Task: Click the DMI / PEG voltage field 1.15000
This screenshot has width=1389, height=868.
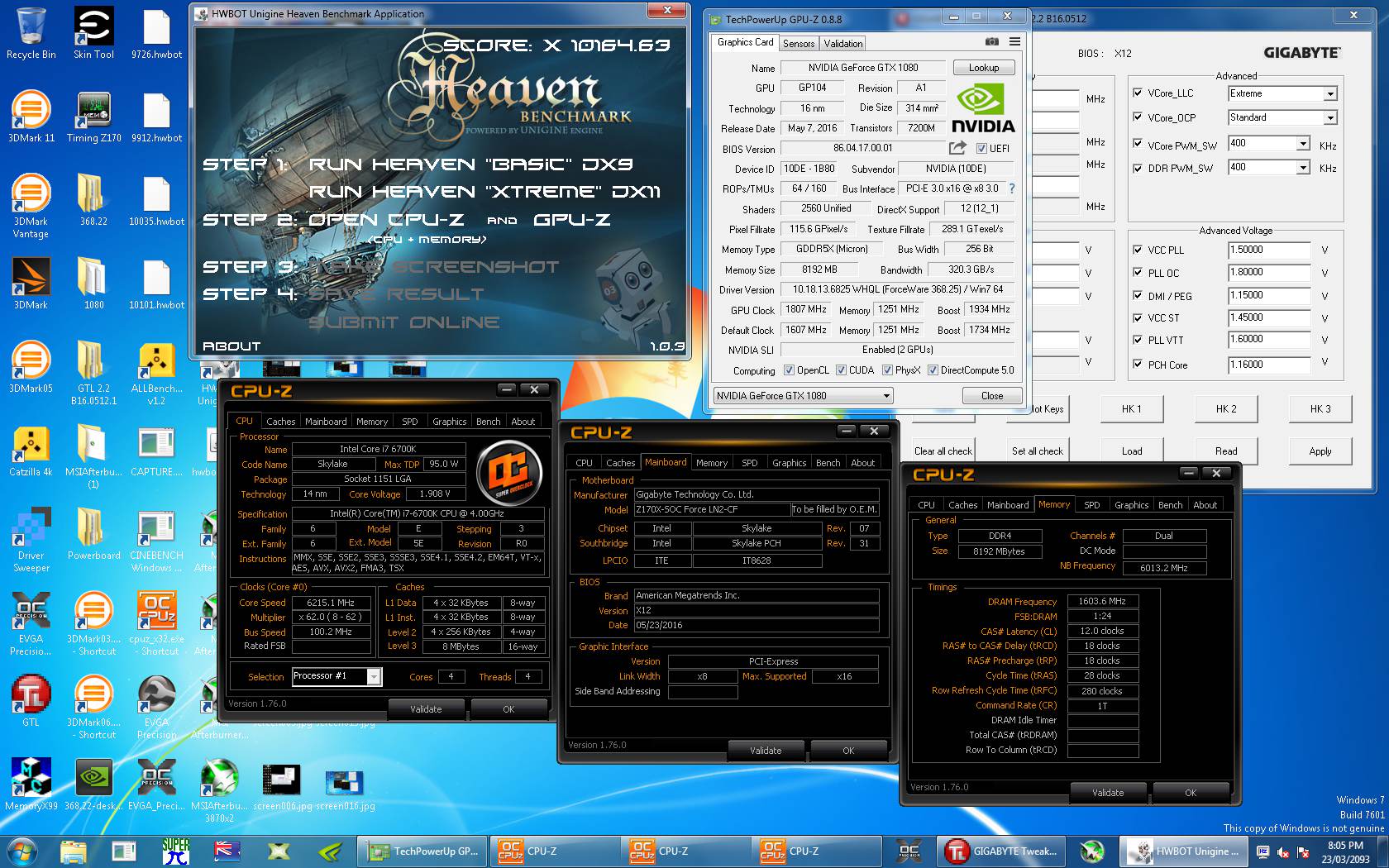Action: [x=1269, y=295]
